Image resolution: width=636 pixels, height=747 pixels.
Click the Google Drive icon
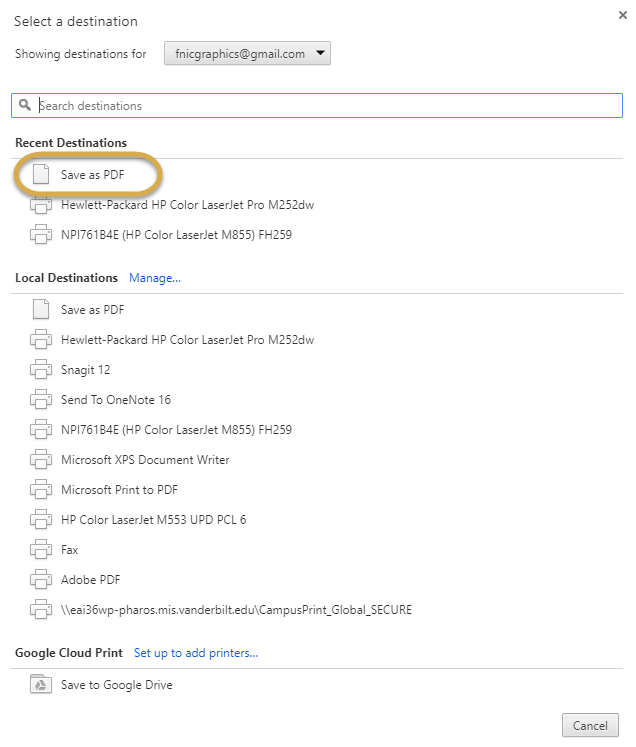(x=41, y=684)
